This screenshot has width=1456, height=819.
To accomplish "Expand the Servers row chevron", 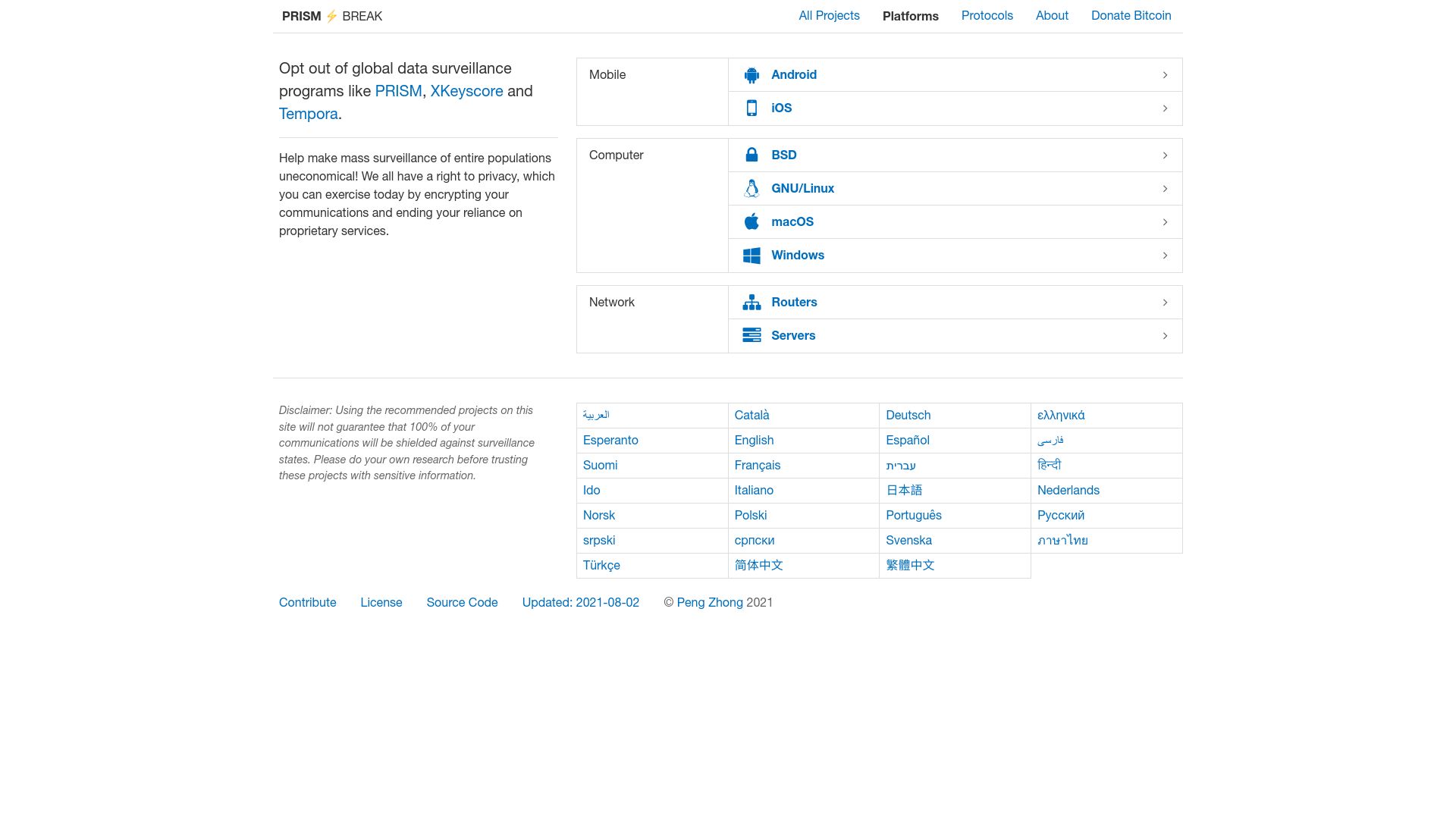I will (x=1165, y=336).
